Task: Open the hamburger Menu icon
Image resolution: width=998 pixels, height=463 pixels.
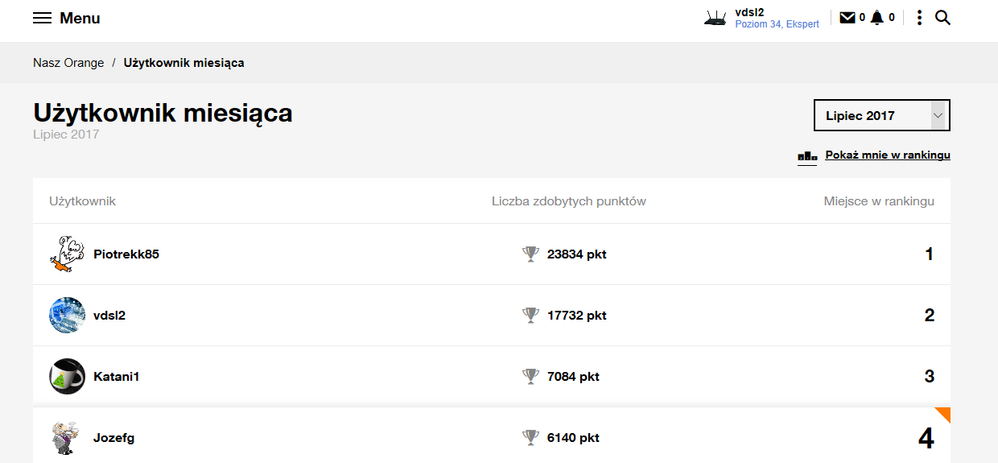Action: click(x=42, y=18)
